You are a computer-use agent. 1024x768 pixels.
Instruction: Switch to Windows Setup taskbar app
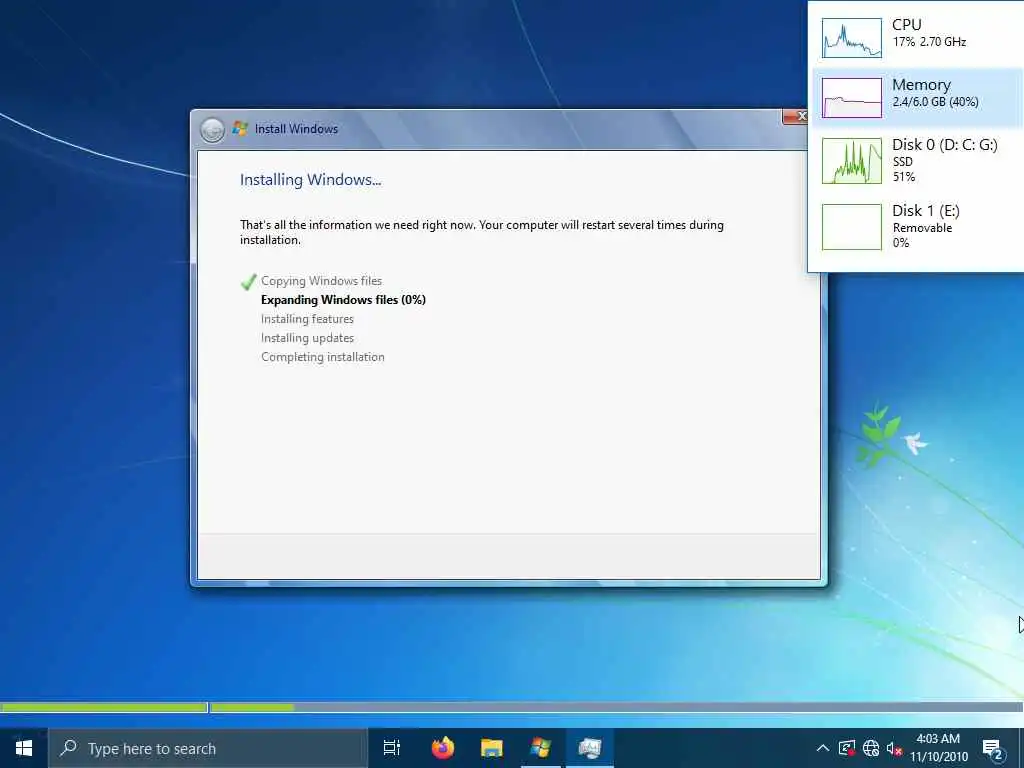[x=541, y=748]
